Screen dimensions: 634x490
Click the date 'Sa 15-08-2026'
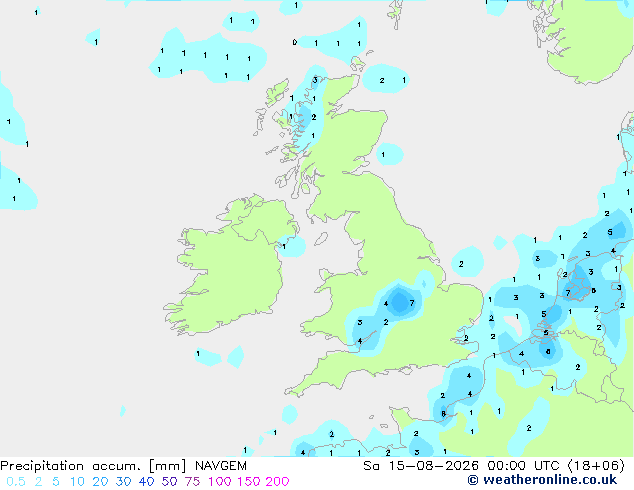point(421,466)
